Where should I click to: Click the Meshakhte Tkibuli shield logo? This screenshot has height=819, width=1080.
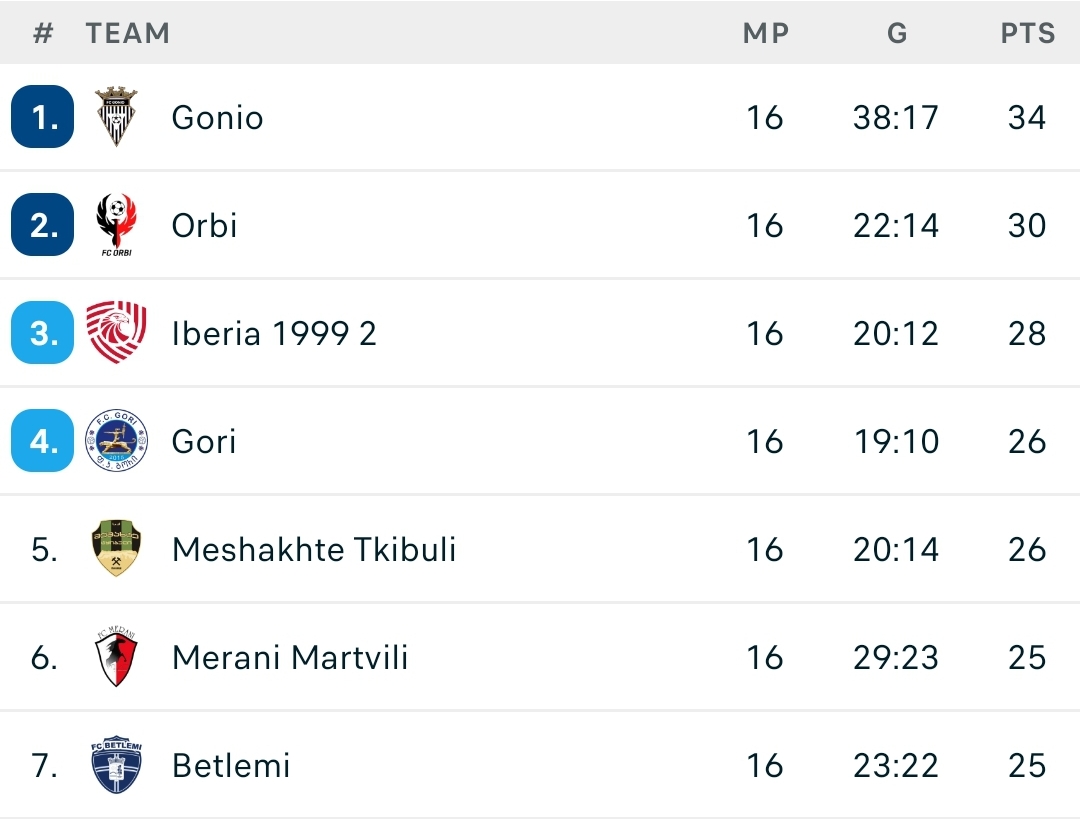click(116, 549)
